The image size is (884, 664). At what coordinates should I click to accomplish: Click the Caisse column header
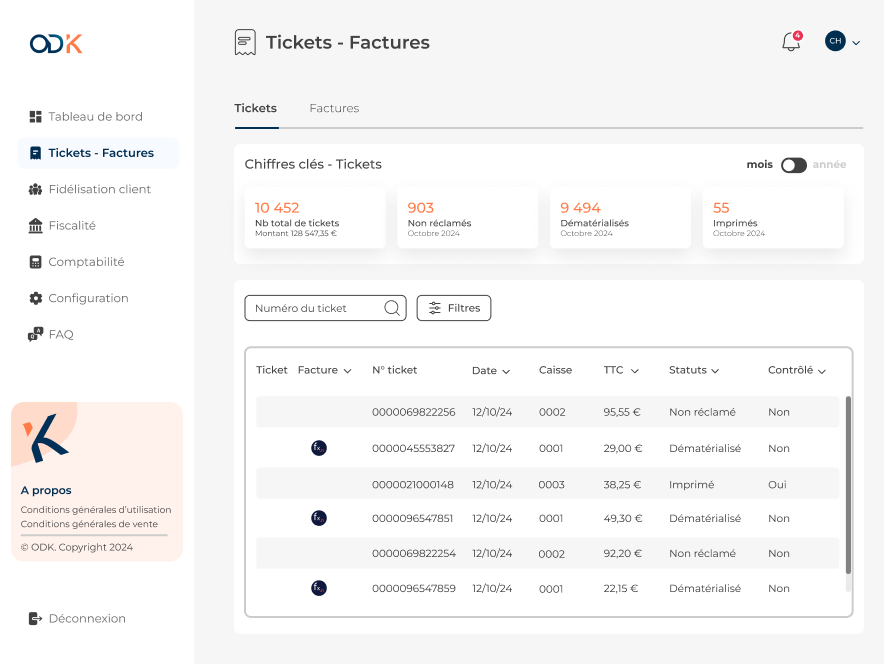555,370
